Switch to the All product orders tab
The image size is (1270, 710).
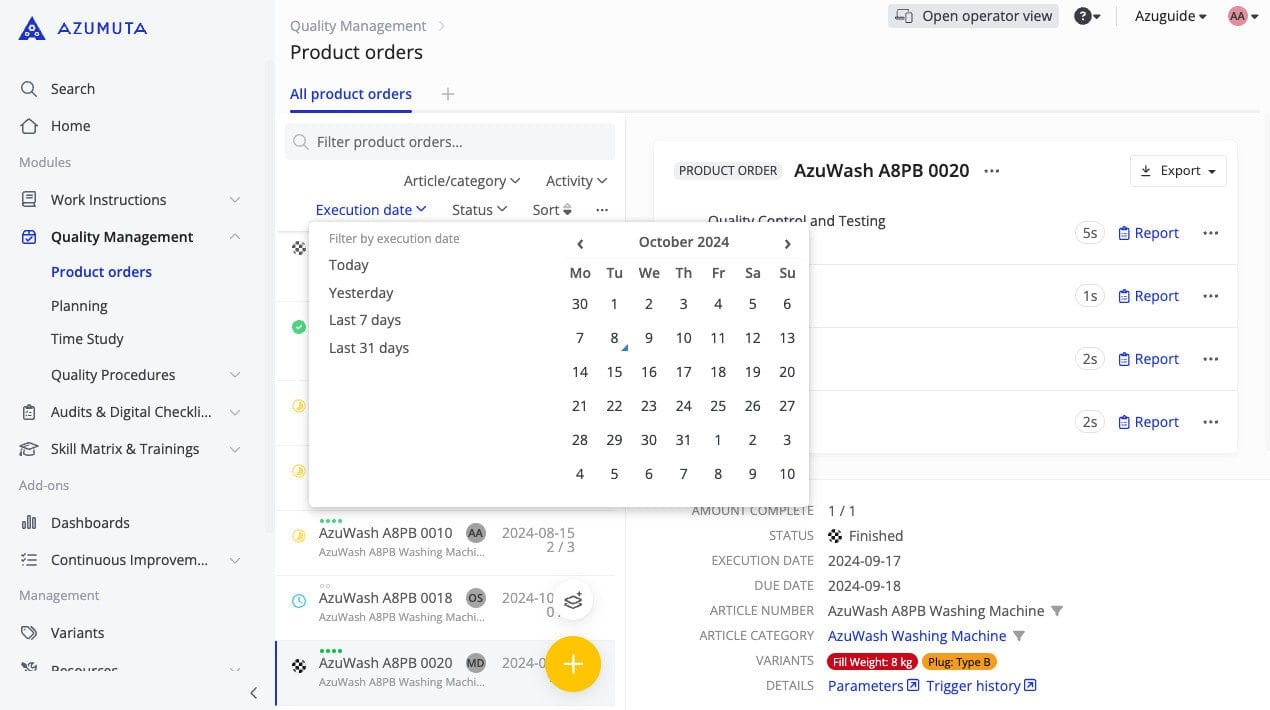350,93
